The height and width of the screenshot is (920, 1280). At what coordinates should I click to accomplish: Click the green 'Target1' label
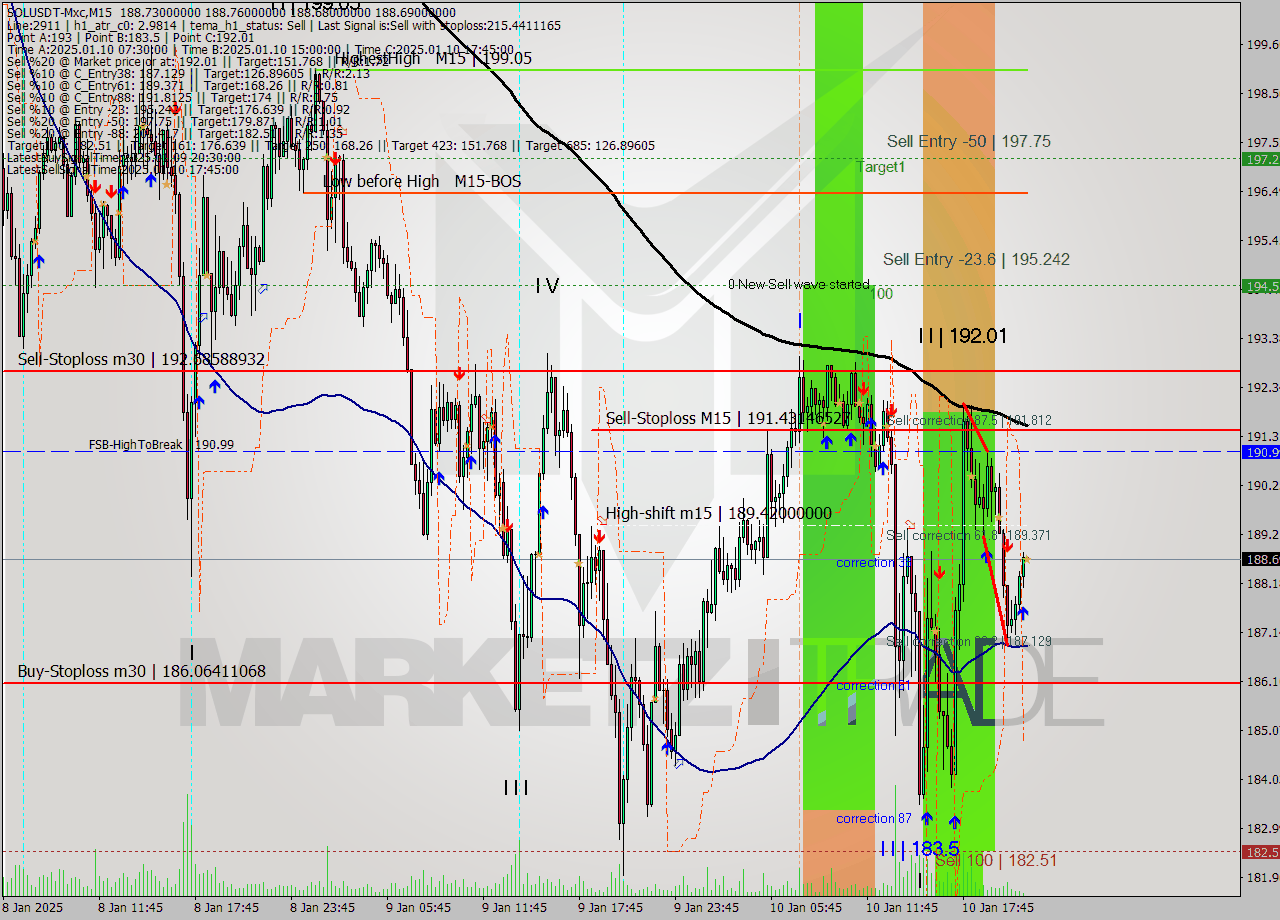[x=880, y=168]
